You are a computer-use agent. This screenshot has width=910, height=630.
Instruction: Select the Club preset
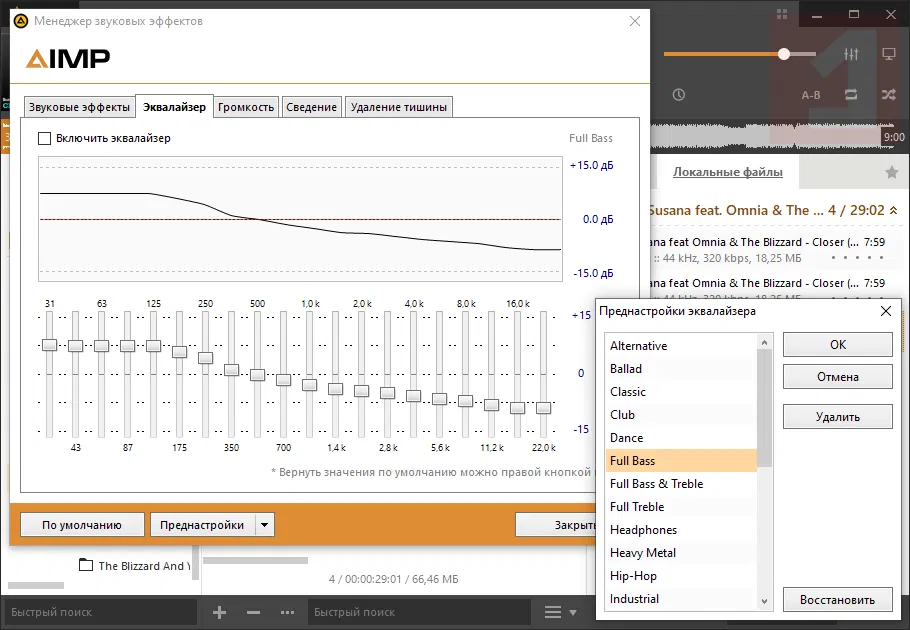coord(681,415)
